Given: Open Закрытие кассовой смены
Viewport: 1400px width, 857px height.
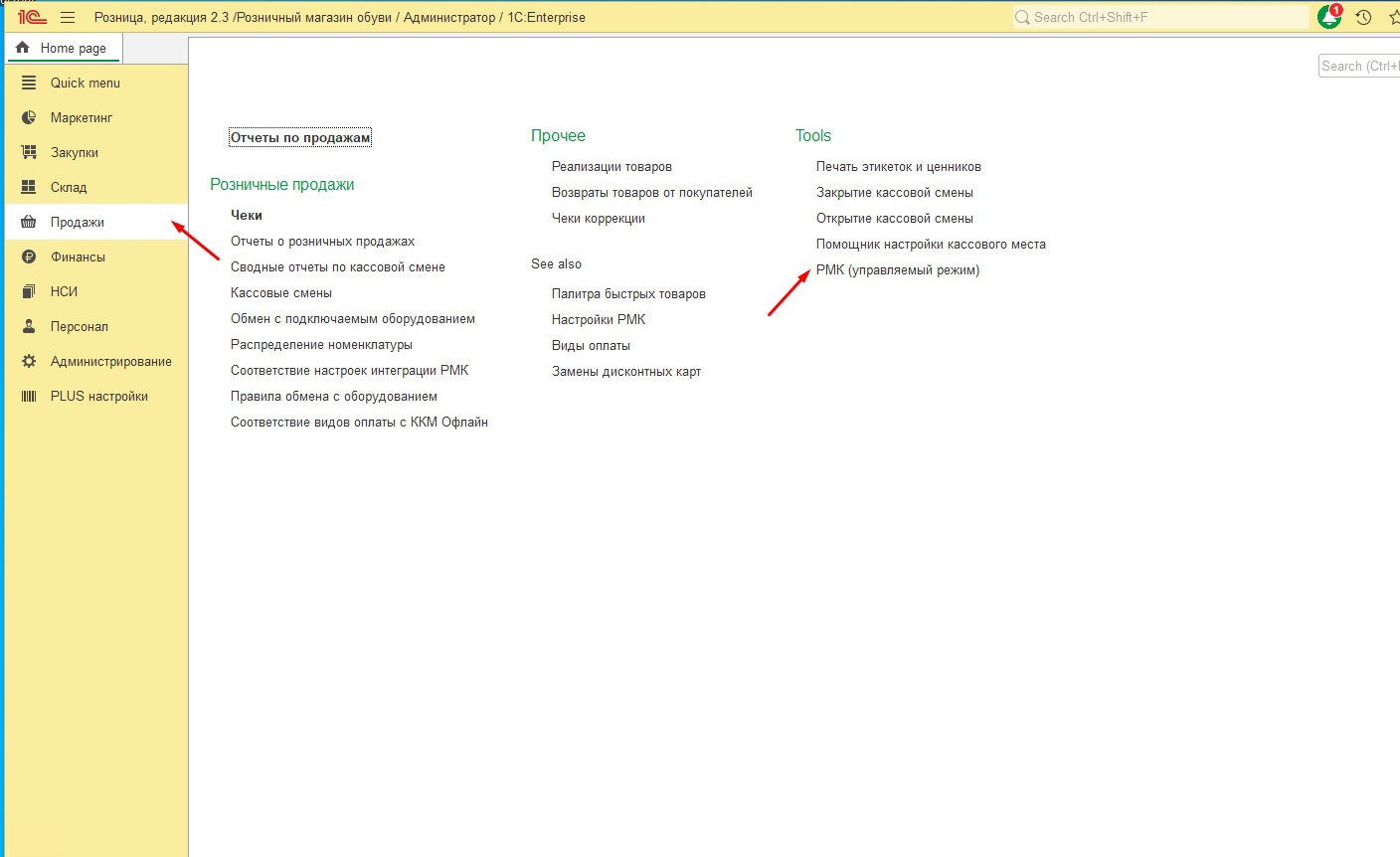Looking at the screenshot, I should [894, 192].
